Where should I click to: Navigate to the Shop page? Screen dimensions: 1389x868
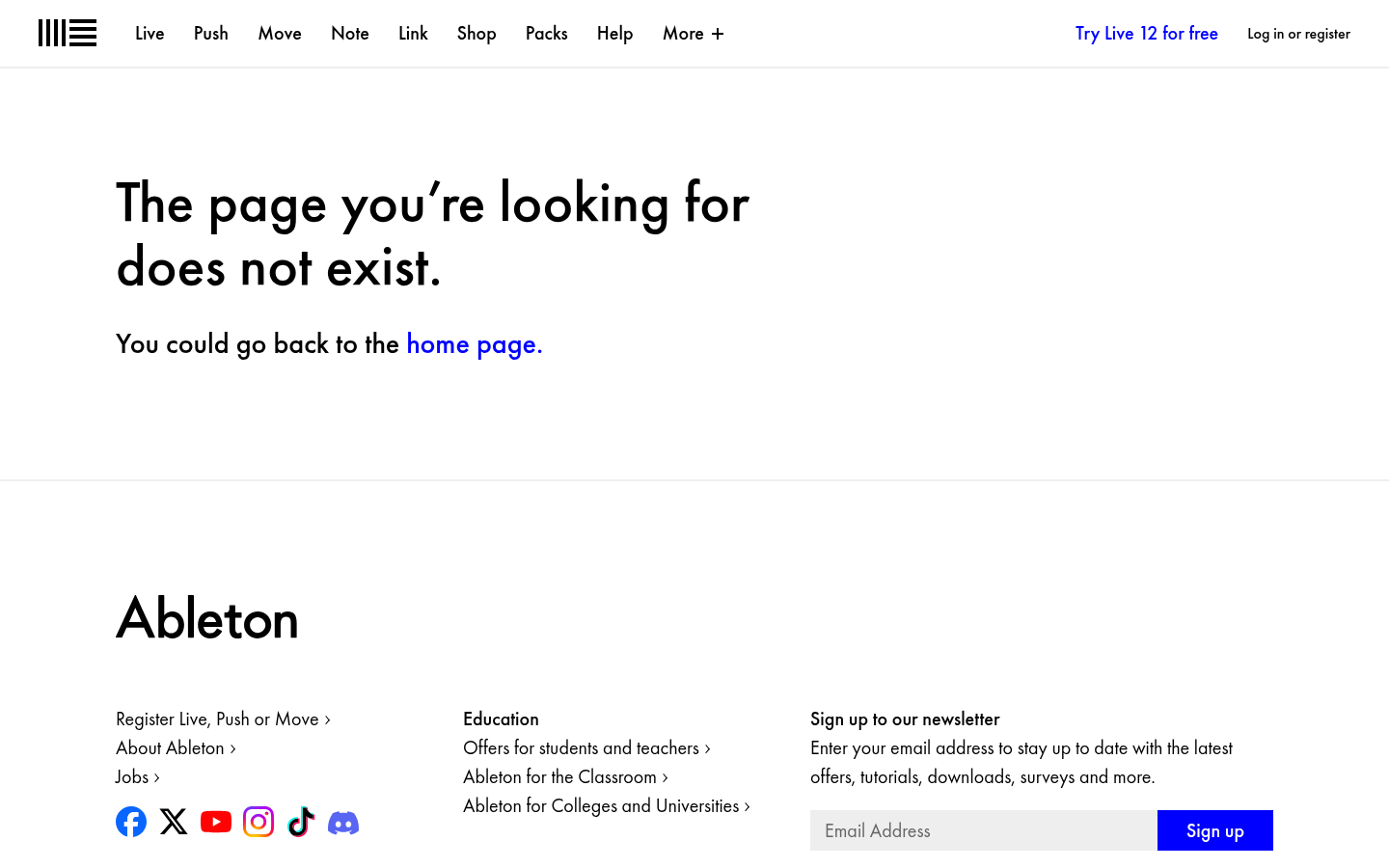pyautogui.click(x=477, y=34)
